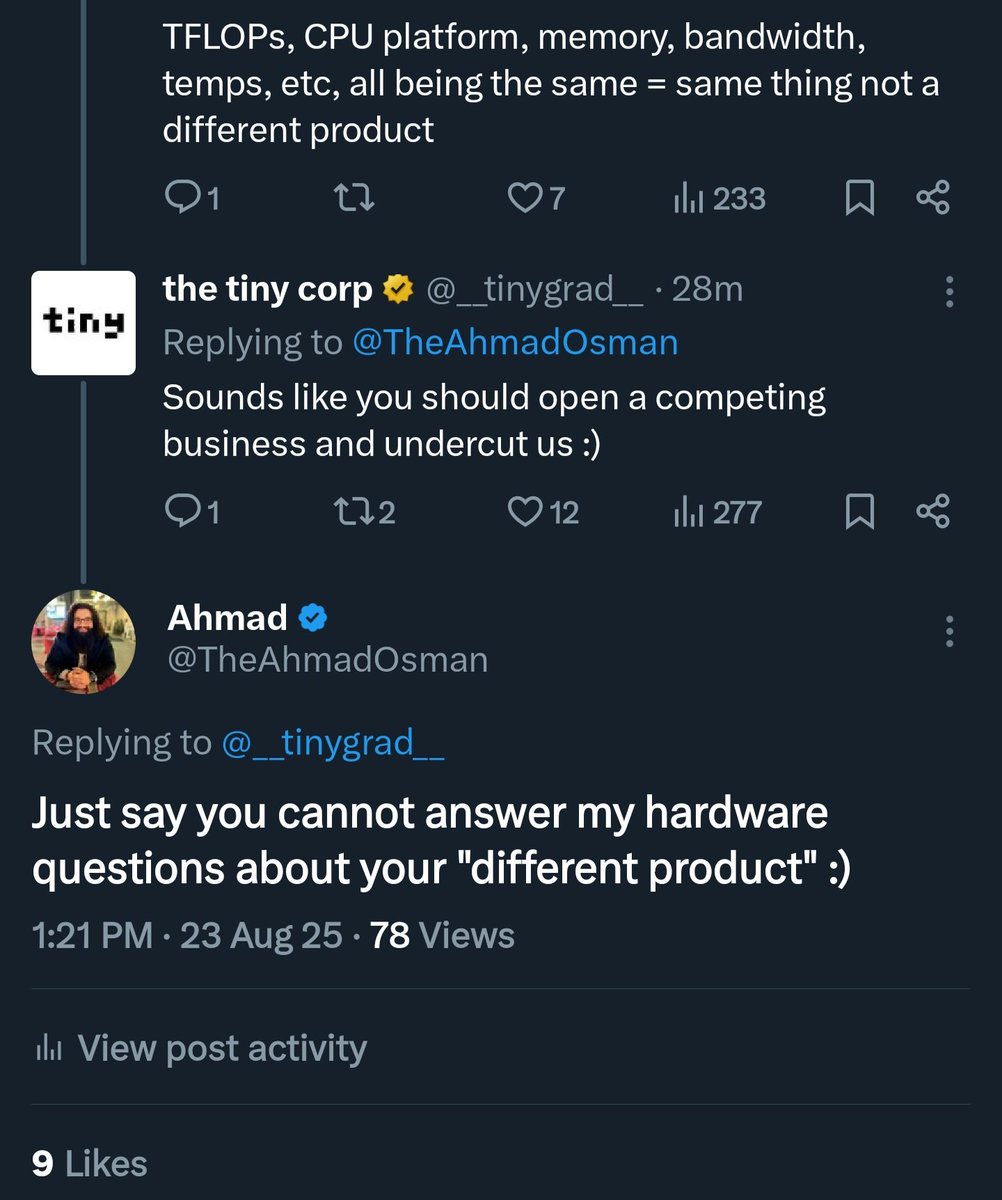The width and height of the screenshot is (1002, 1200).
Task: Open @__tinygrad__ reply mention link
Action: [332, 743]
